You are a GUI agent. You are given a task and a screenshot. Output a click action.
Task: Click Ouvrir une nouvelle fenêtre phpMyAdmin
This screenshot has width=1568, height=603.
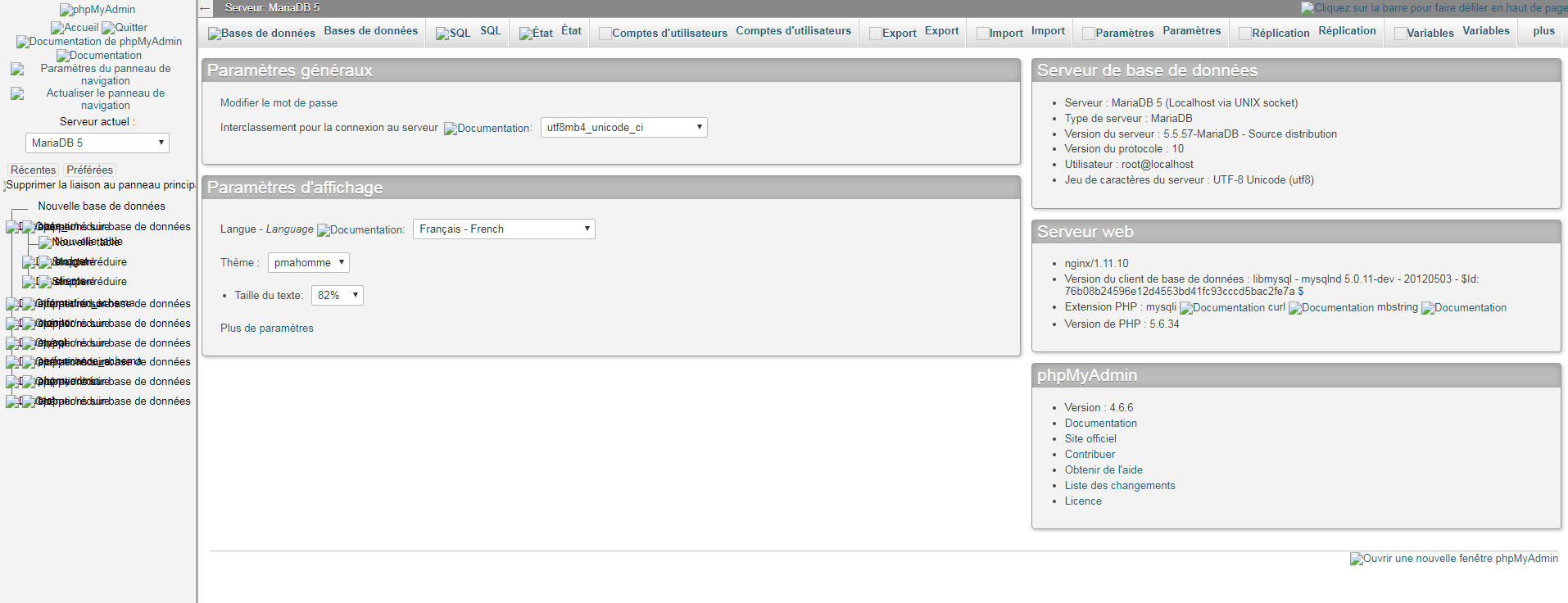[1454, 559]
